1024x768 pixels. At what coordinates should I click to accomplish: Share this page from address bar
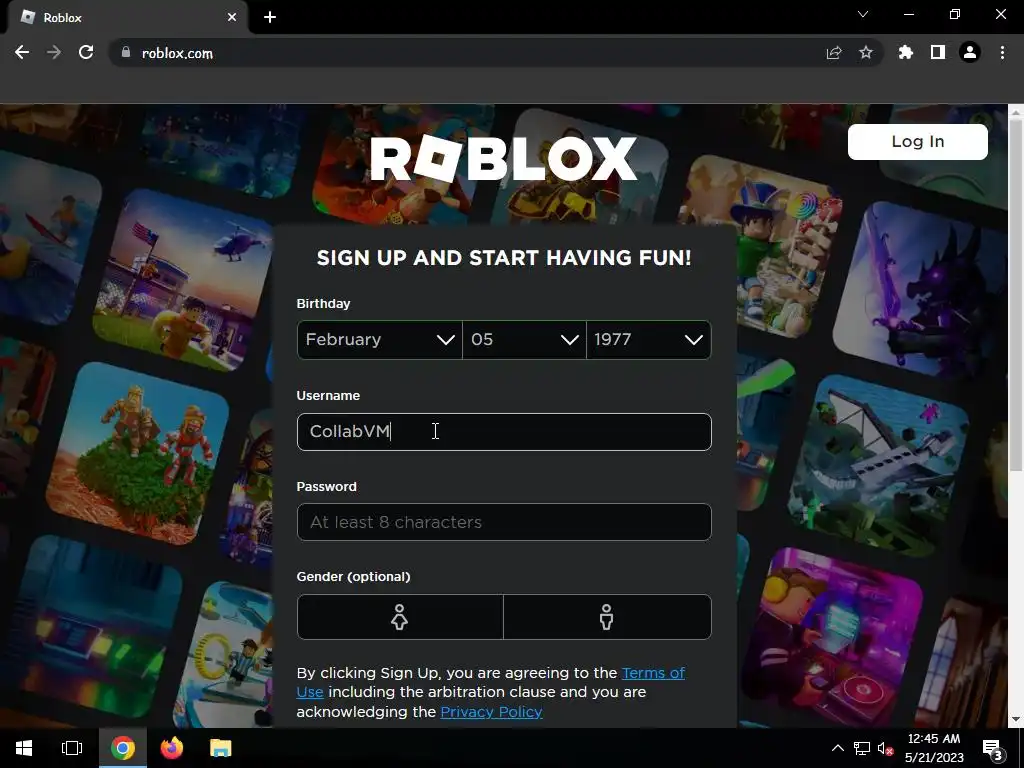tap(834, 53)
